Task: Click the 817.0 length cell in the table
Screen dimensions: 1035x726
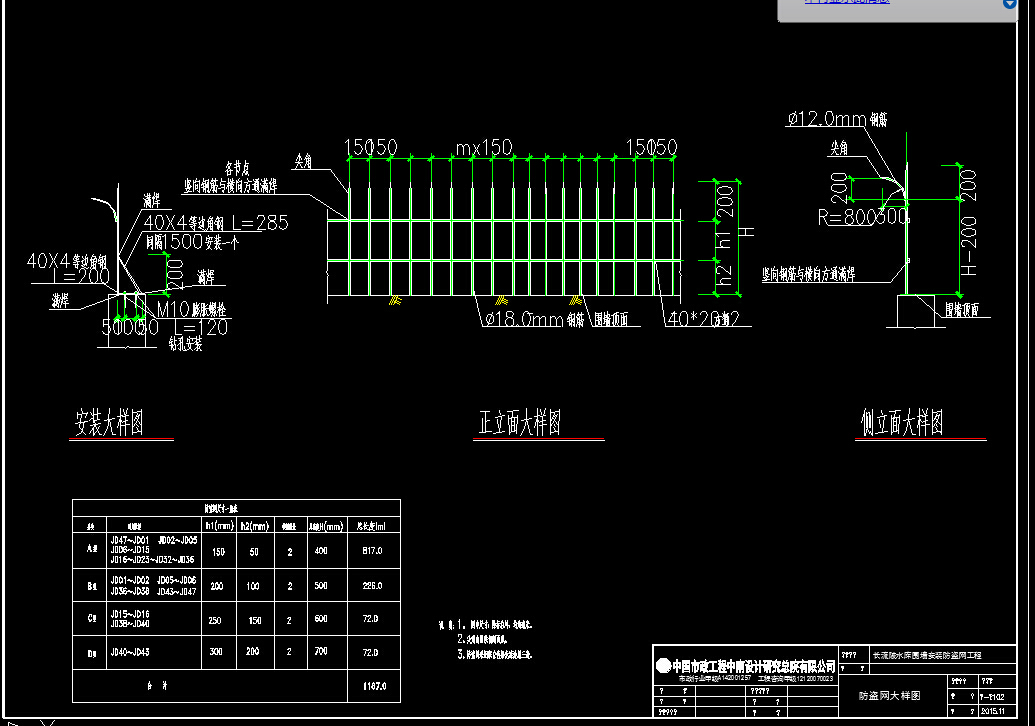Action: coord(371,550)
